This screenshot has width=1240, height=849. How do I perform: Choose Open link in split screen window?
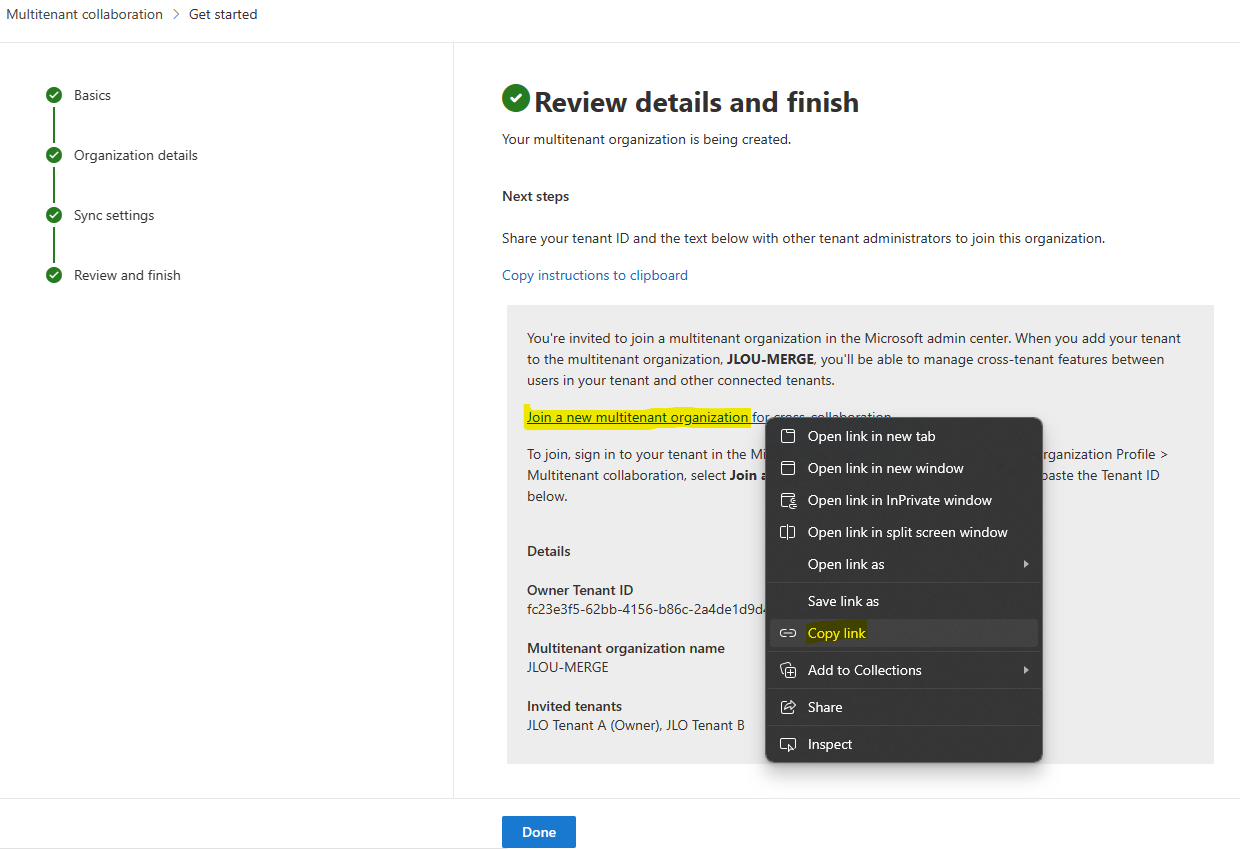coord(904,532)
